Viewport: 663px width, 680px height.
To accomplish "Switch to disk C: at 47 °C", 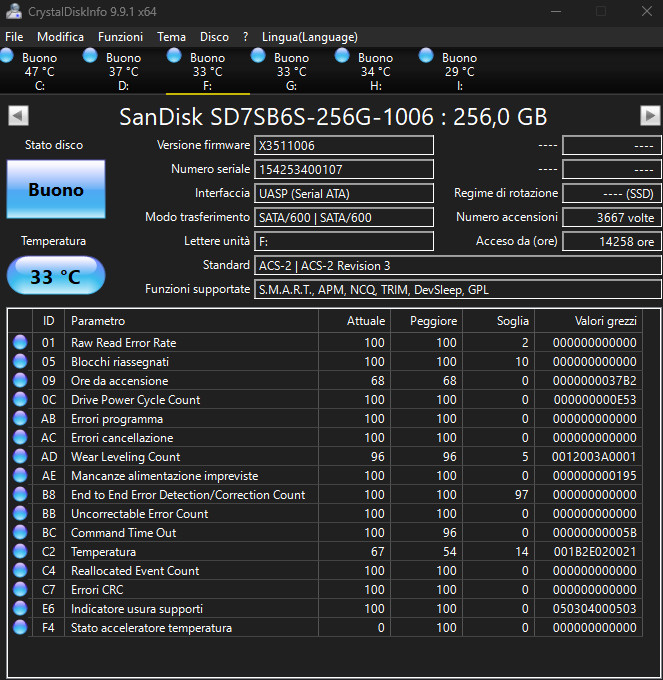I will (40, 71).
